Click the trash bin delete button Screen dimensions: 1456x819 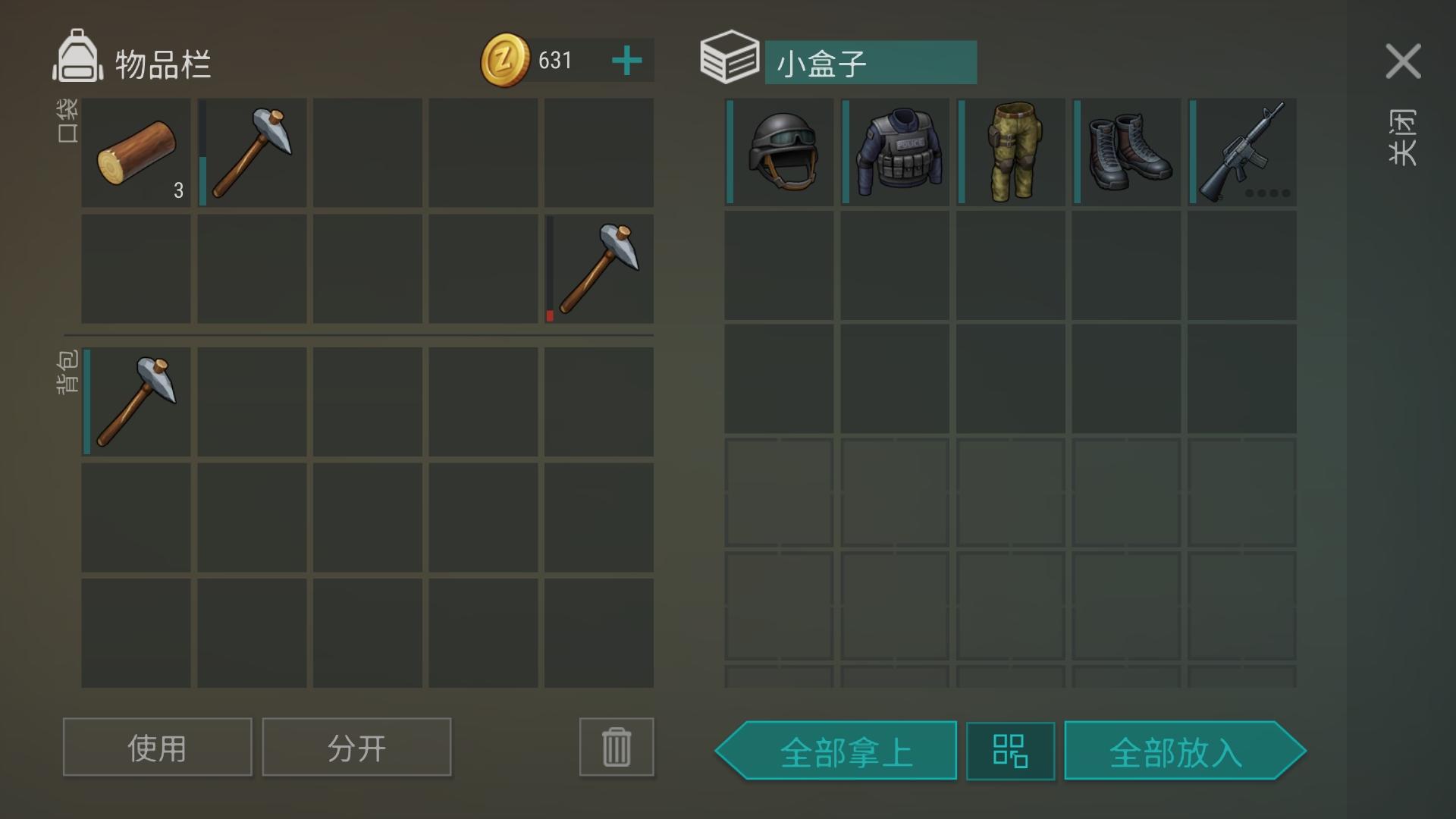point(617,747)
